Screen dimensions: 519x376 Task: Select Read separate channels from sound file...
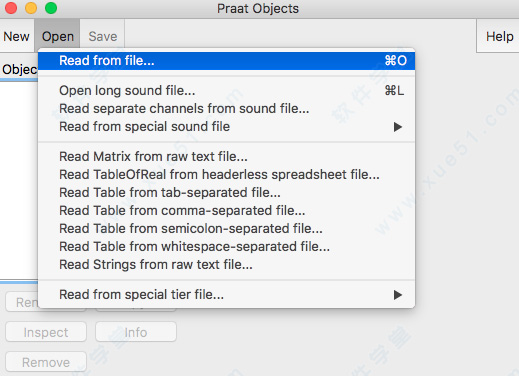(x=227, y=108)
